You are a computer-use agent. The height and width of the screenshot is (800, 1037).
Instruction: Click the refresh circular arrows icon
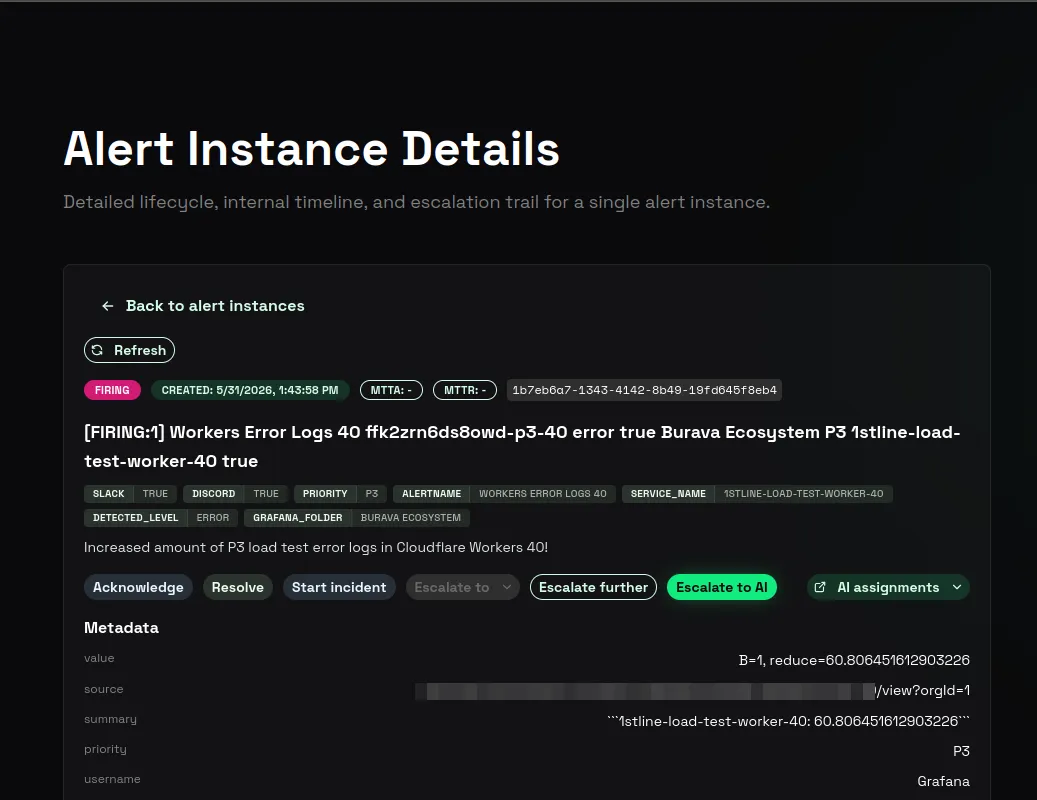point(97,350)
